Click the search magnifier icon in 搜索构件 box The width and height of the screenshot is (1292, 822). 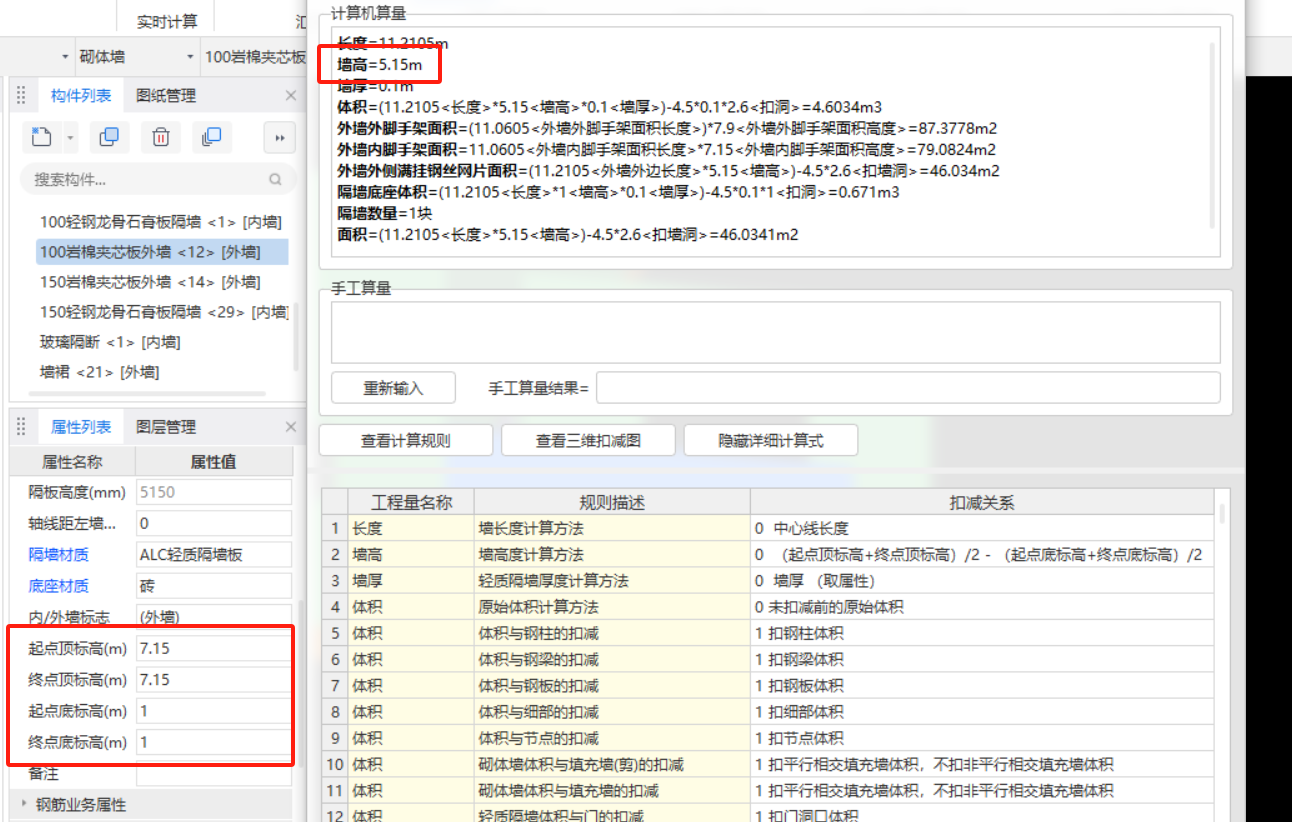click(x=276, y=180)
